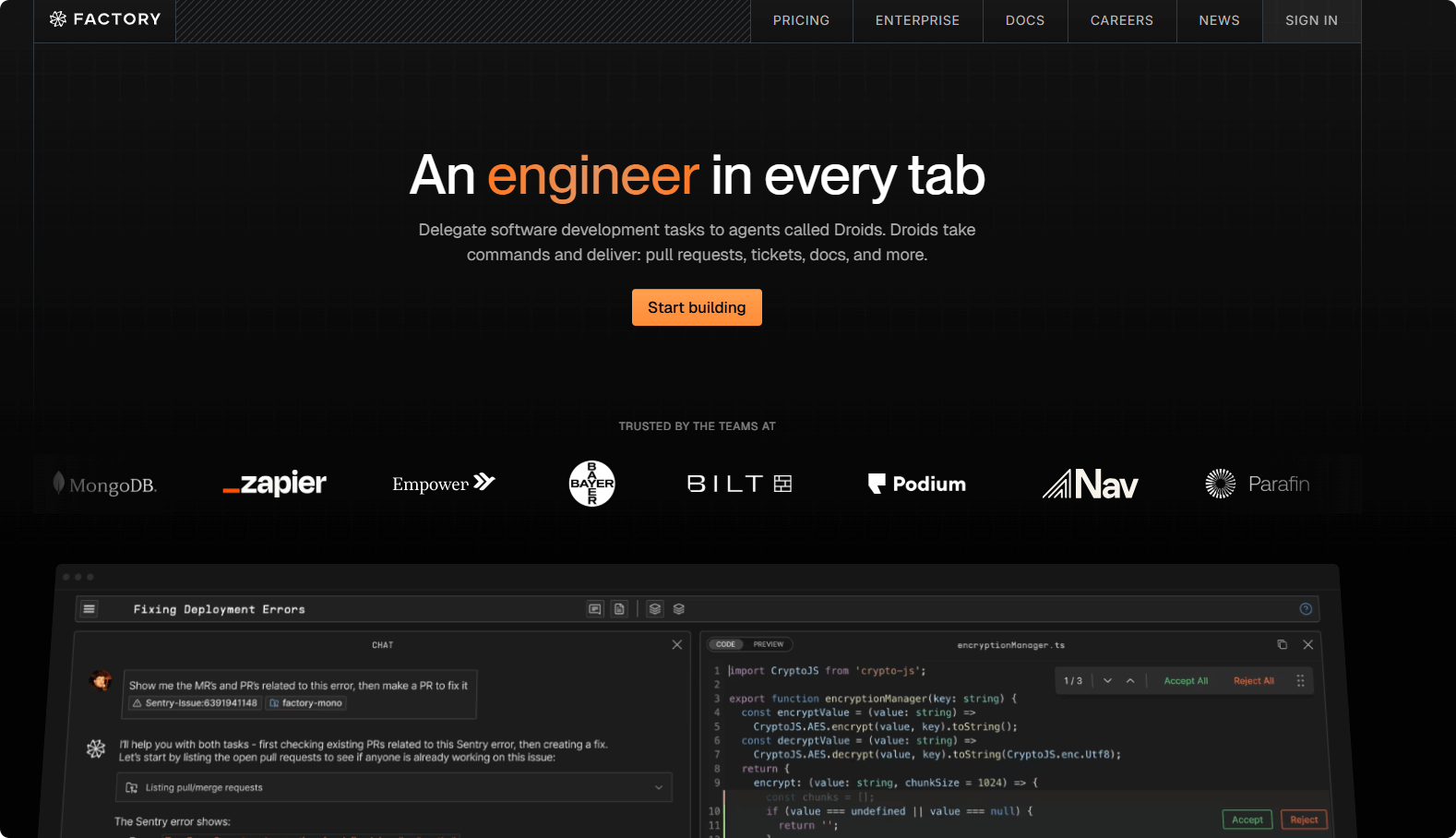The image size is (1456, 838).
Task: Click the Sentry-Issue:6391941148 tag
Action: [195, 703]
